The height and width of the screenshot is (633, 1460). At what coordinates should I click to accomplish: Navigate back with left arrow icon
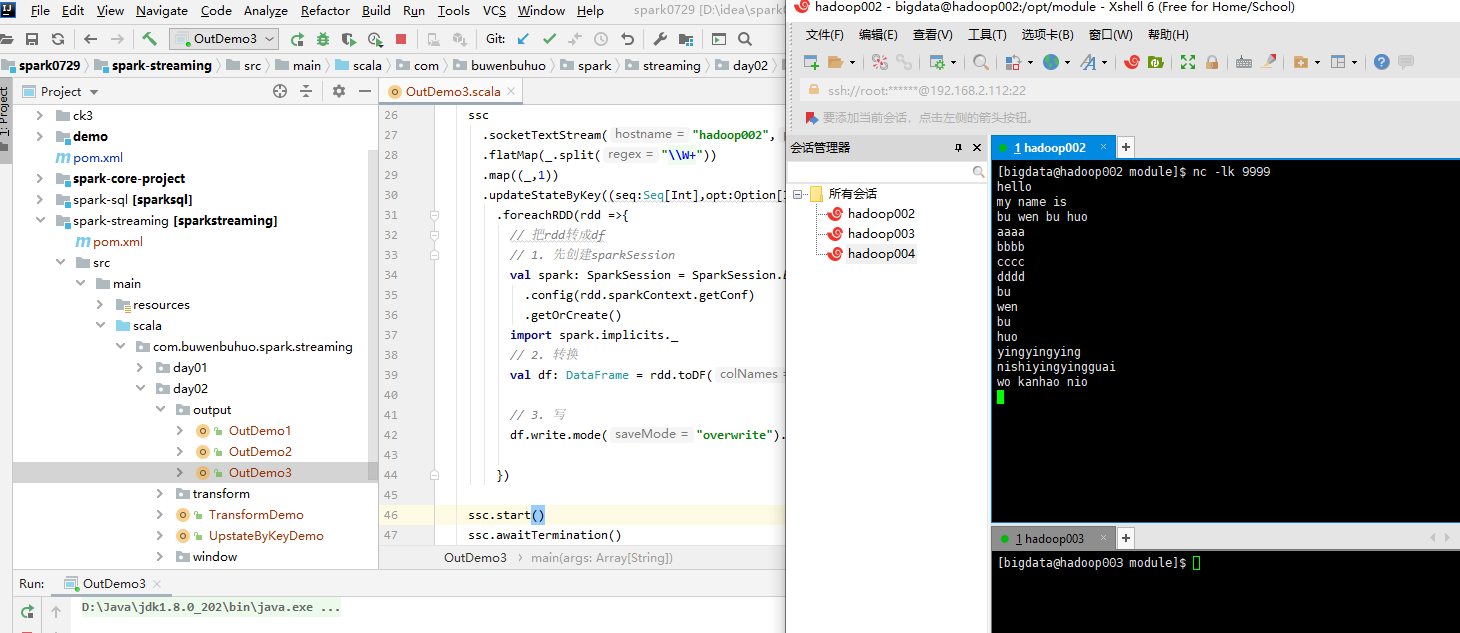(x=91, y=39)
